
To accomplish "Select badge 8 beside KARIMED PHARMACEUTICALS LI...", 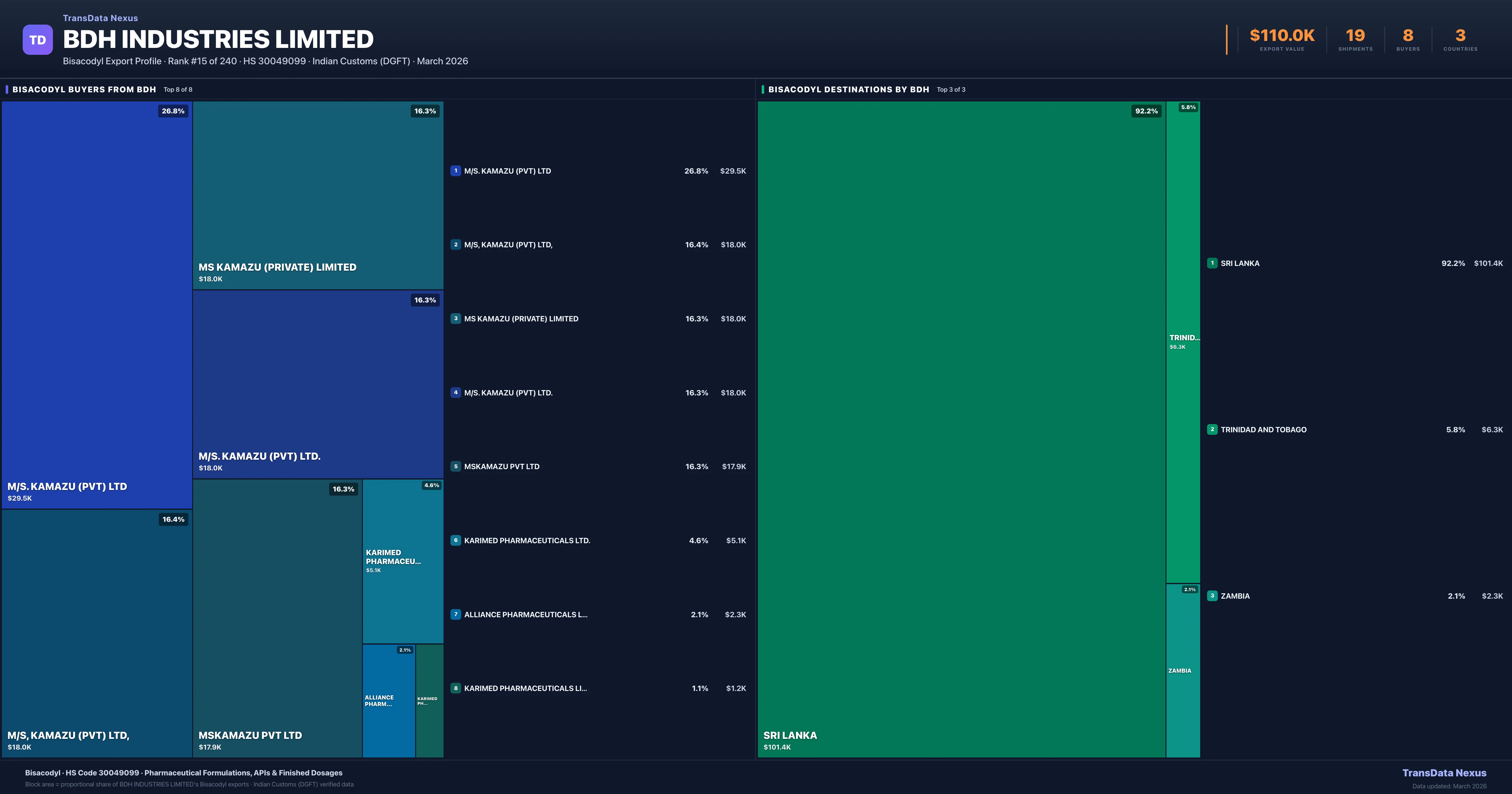I will tap(456, 688).
